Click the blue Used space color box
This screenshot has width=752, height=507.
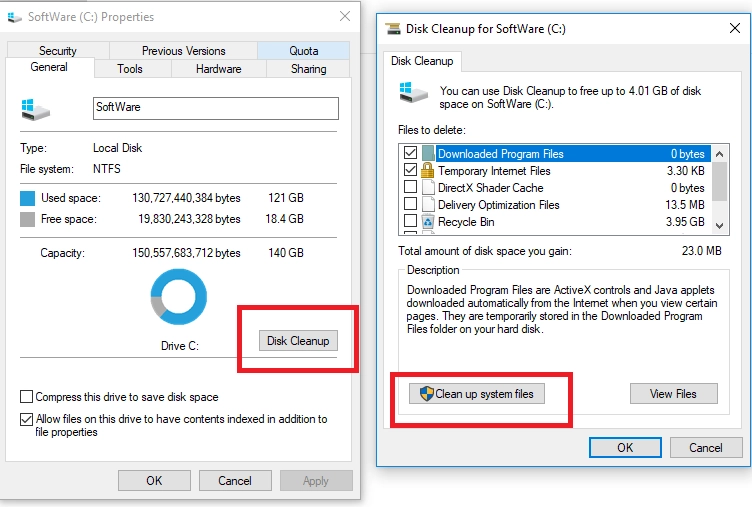click(x=27, y=198)
